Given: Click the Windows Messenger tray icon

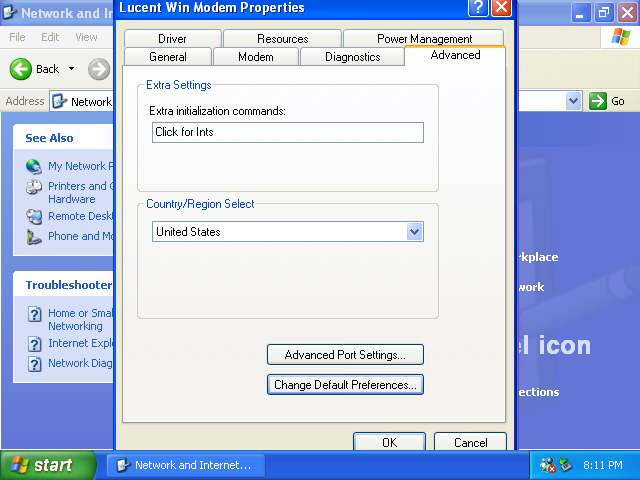Looking at the screenshot, I should (x=548, y=465).
